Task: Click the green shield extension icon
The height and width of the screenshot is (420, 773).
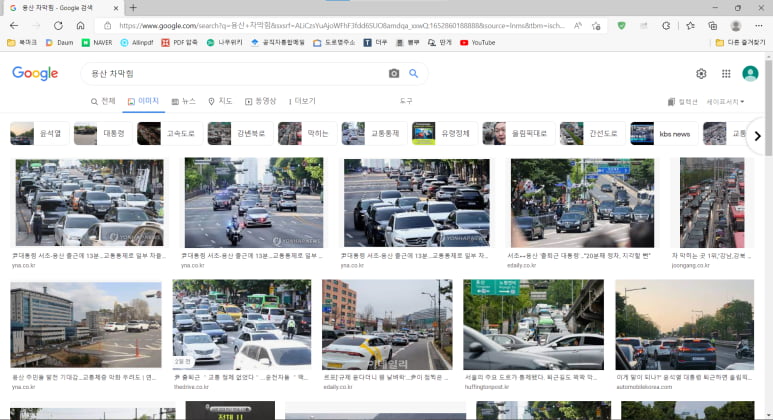Action: tap(621, 26)
